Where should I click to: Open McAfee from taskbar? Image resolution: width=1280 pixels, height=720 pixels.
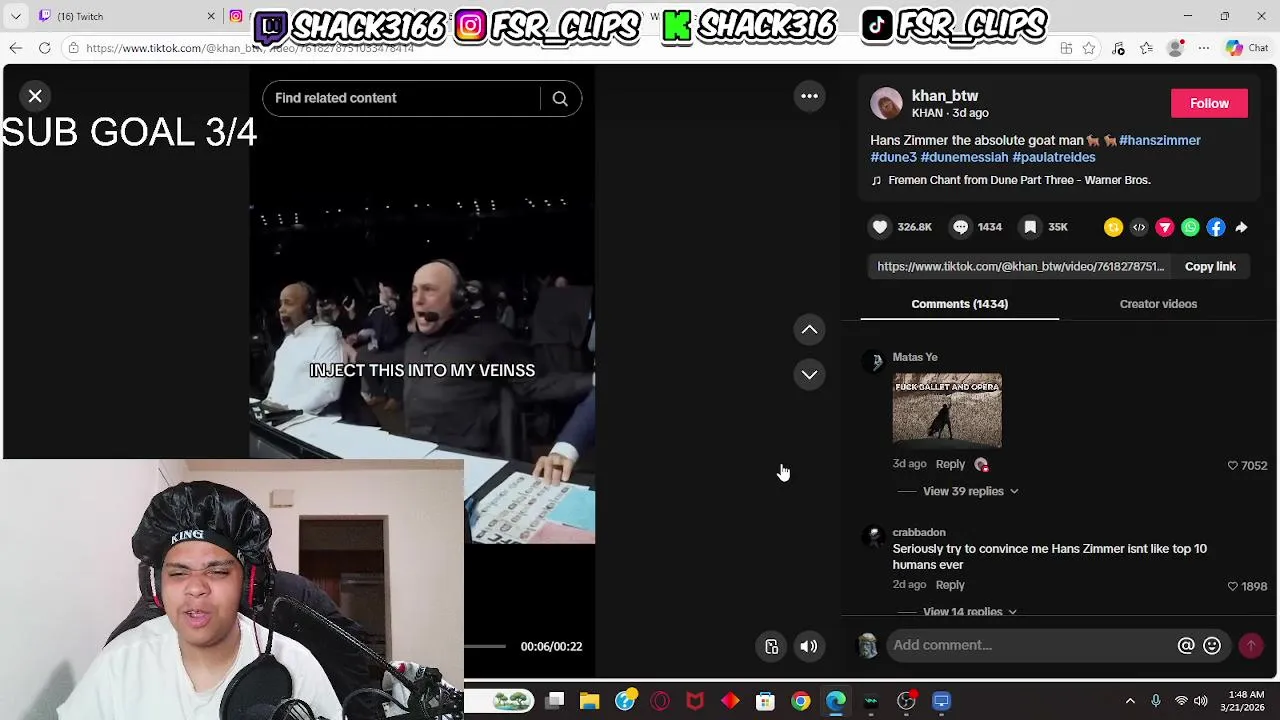695,701
